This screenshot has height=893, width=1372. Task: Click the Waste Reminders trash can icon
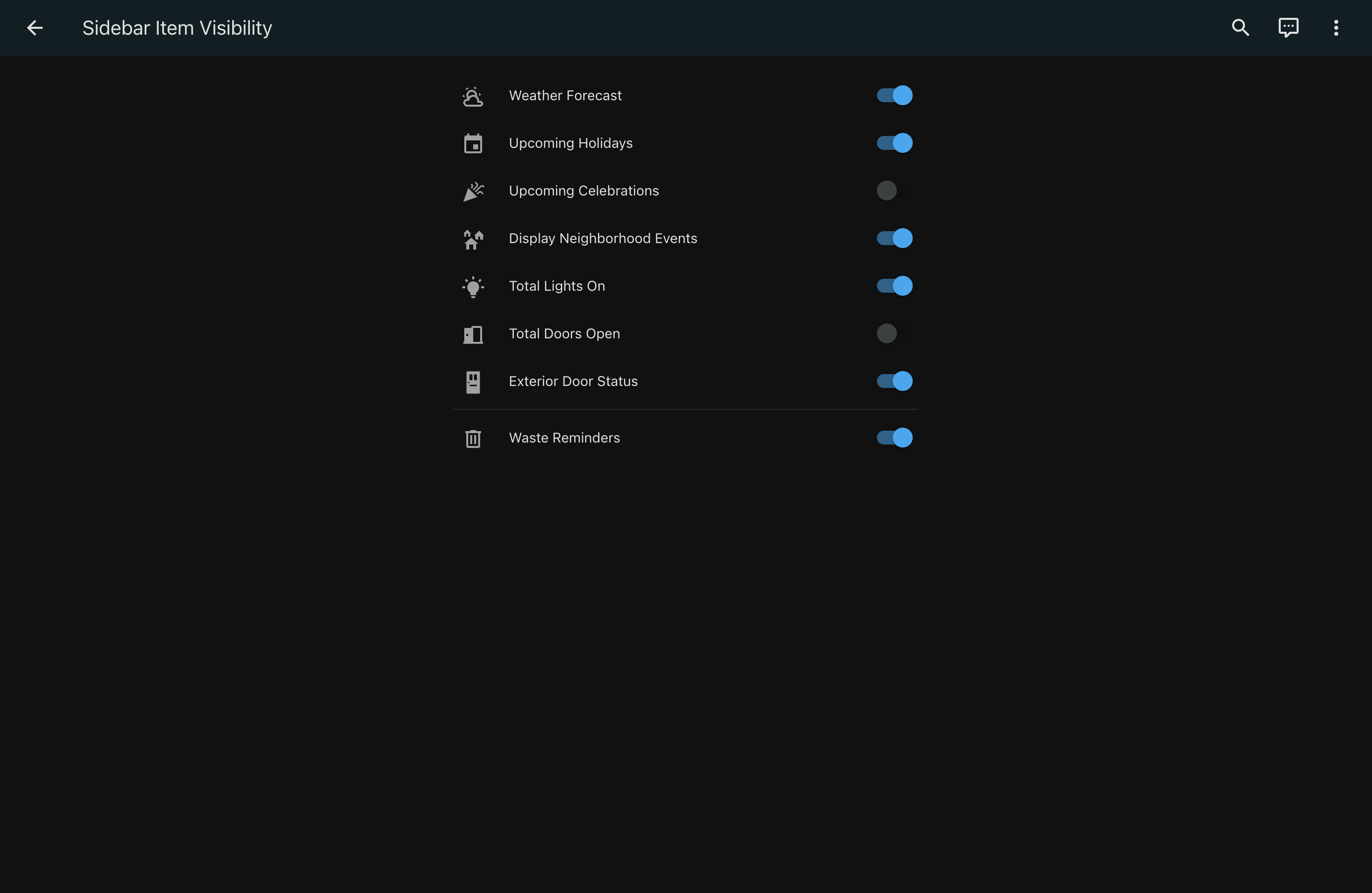[x=473, y=439]
